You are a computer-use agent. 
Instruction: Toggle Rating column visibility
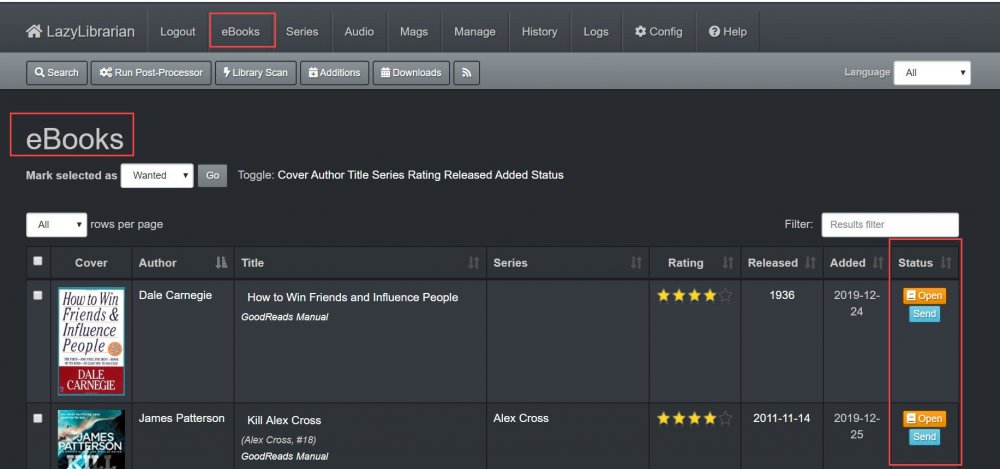425,175
